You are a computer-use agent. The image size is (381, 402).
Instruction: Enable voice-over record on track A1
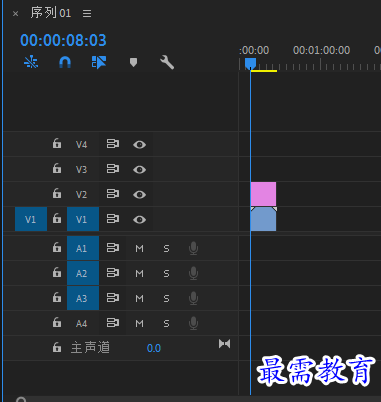193,248
